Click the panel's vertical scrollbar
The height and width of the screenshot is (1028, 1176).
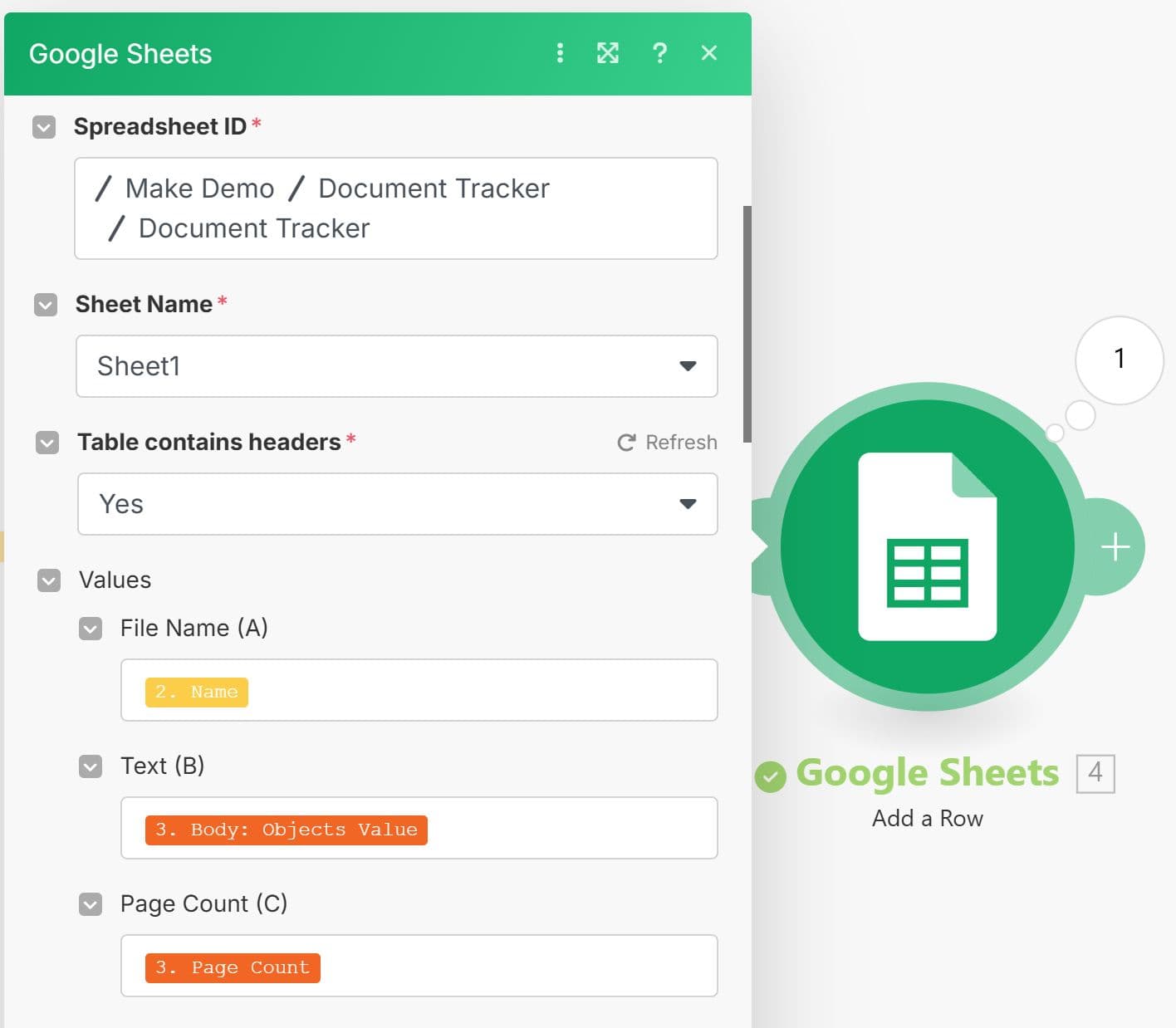pos(747,324)
